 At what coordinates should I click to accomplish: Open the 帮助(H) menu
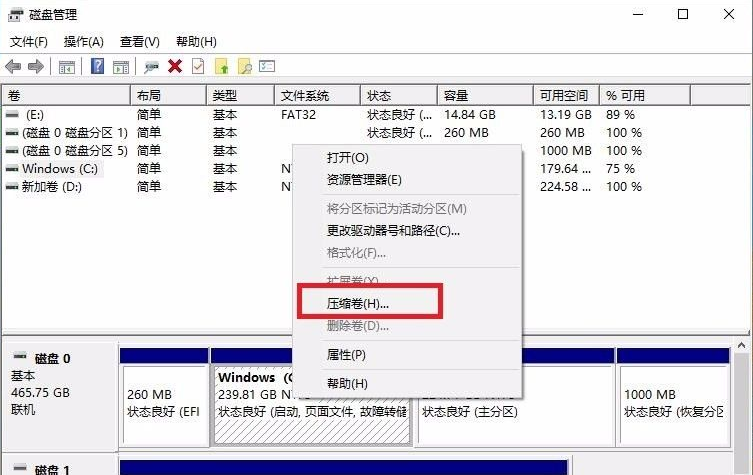195,42
